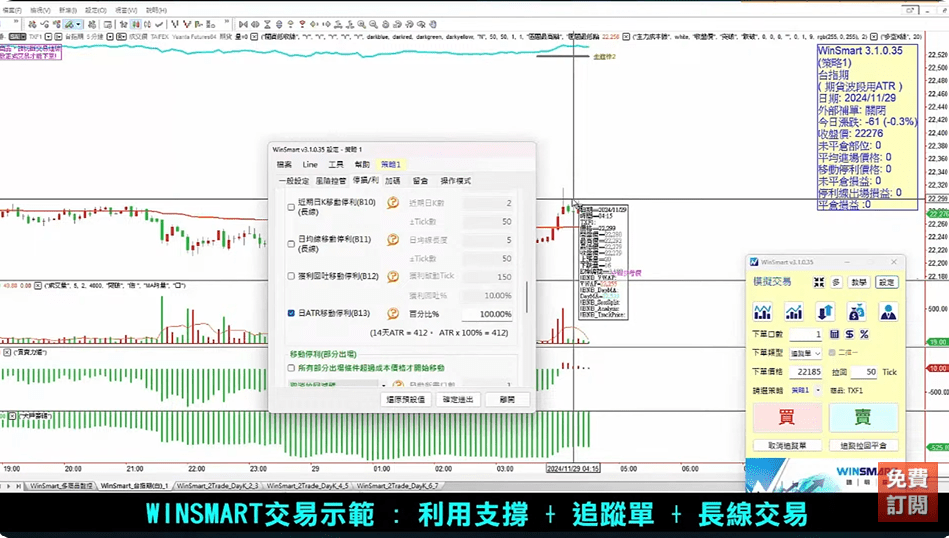This screenshot has height=538, width=949.
Task: Click the 教學 button in trading panel
Action: (x=859, y=282)
